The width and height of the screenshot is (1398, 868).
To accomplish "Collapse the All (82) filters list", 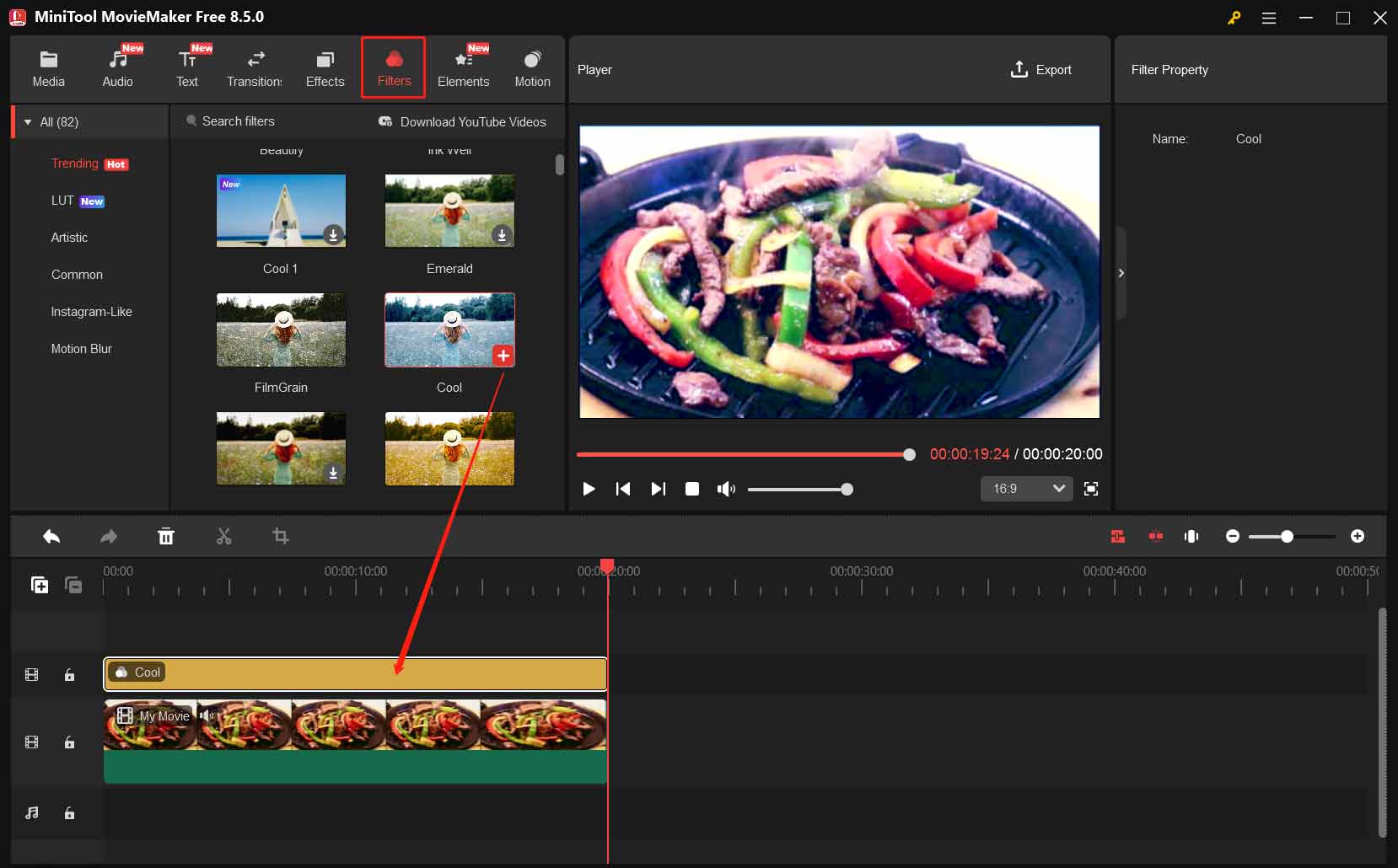I will point(29,121).
